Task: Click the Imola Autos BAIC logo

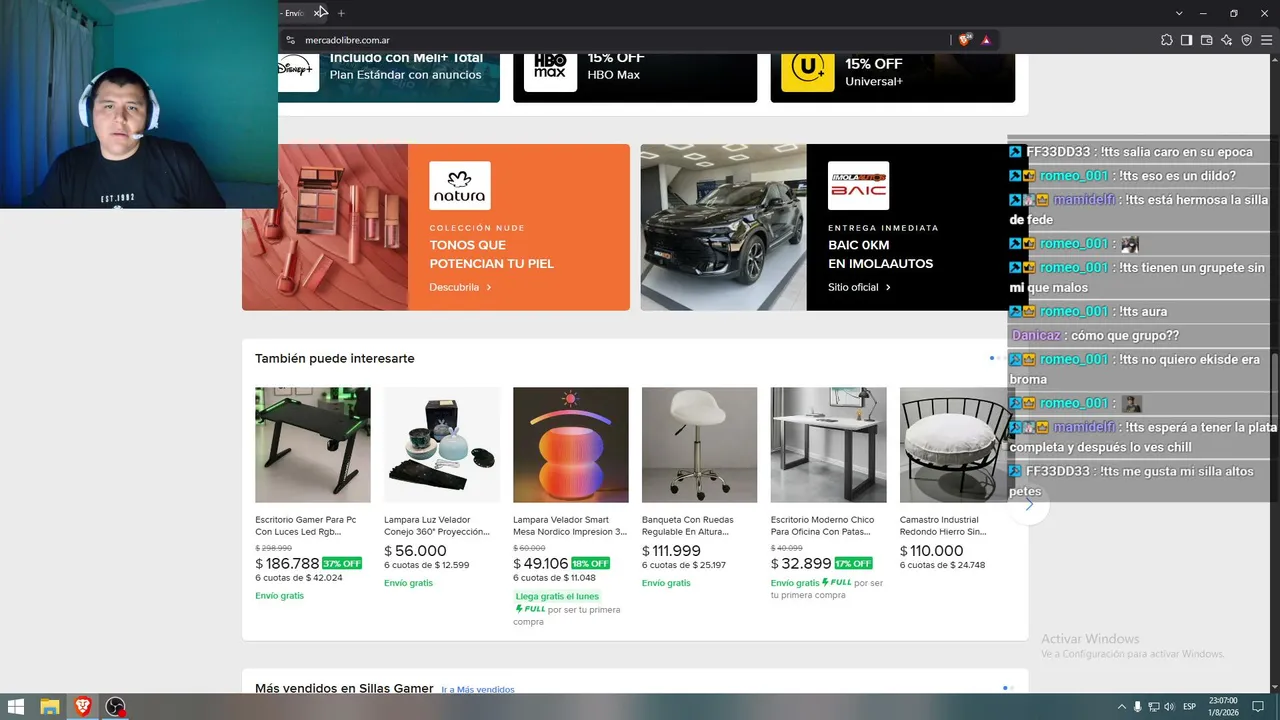Action: click(858, 185)
